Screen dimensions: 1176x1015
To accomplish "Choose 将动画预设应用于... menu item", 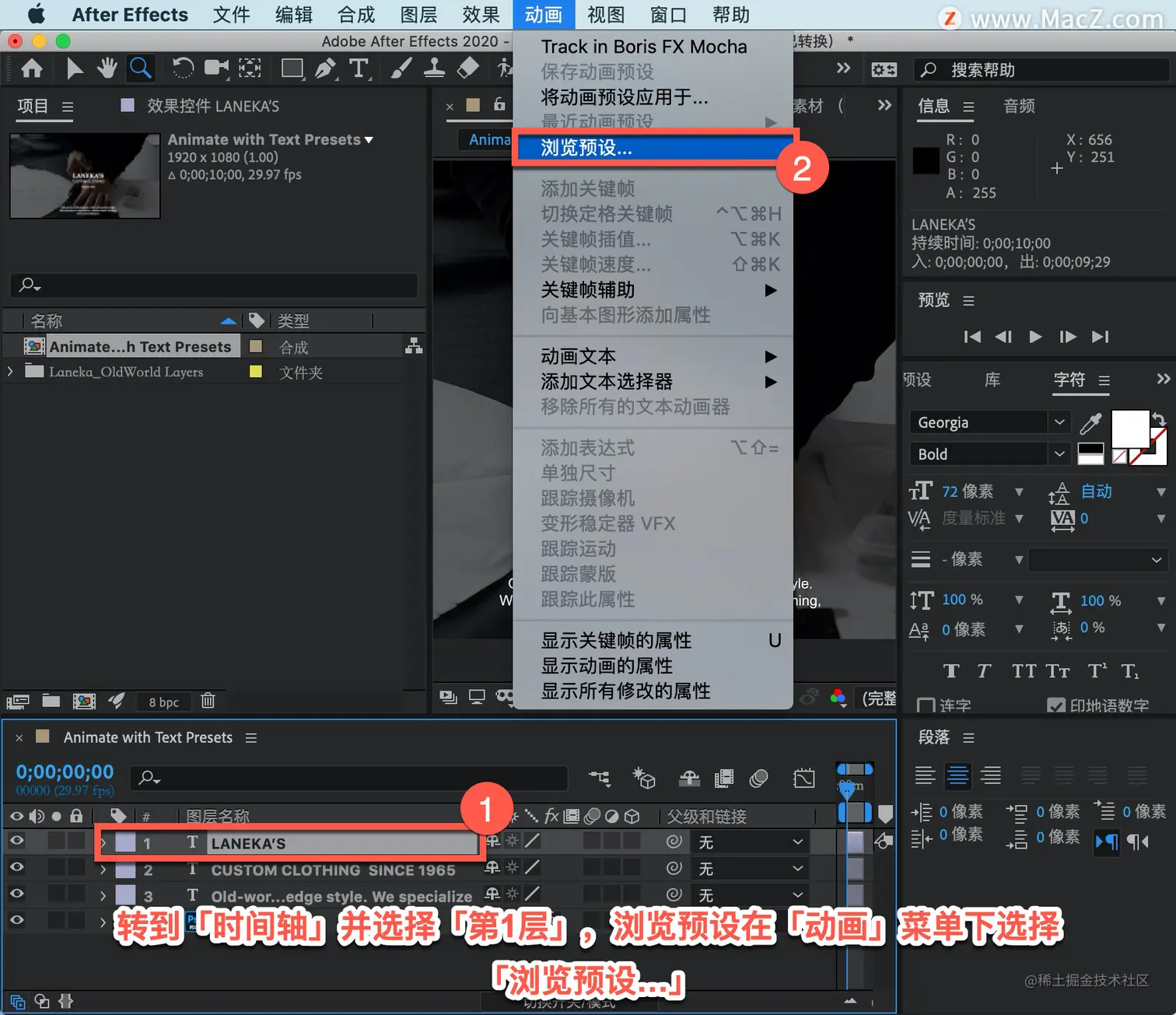I will [653, 97].
